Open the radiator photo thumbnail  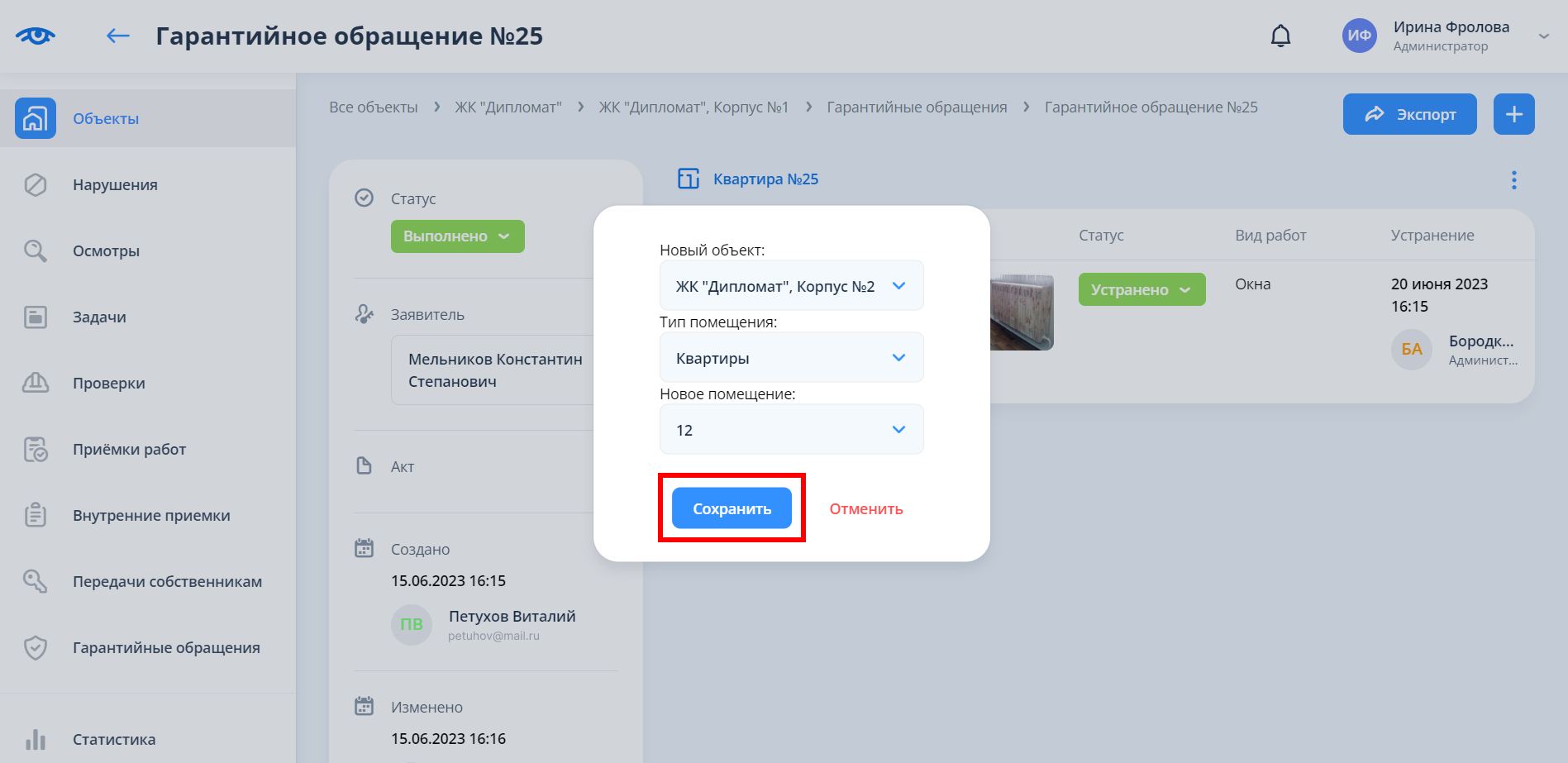click(1022, 312)
